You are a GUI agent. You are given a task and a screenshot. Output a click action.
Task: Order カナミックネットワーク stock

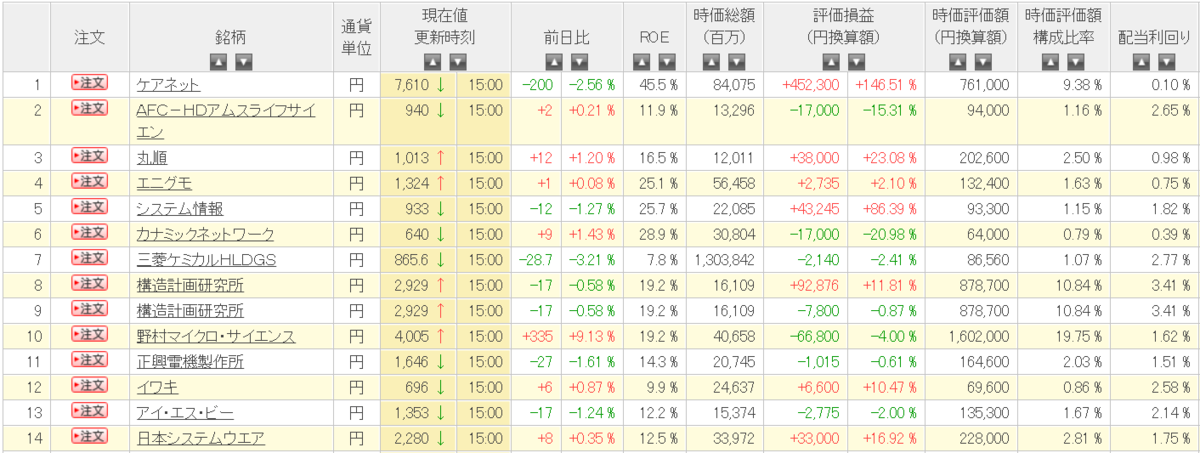89,232
